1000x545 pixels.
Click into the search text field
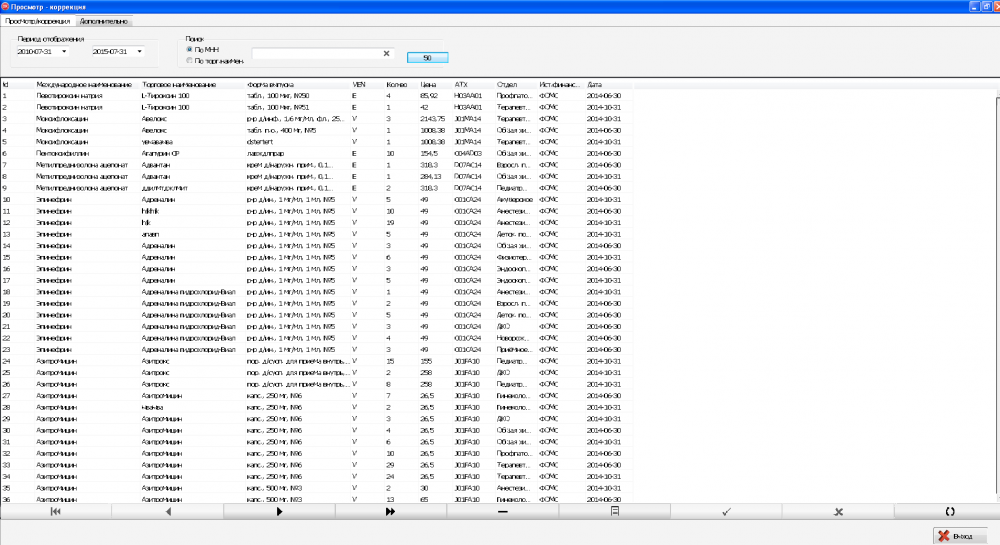(316, 54)
